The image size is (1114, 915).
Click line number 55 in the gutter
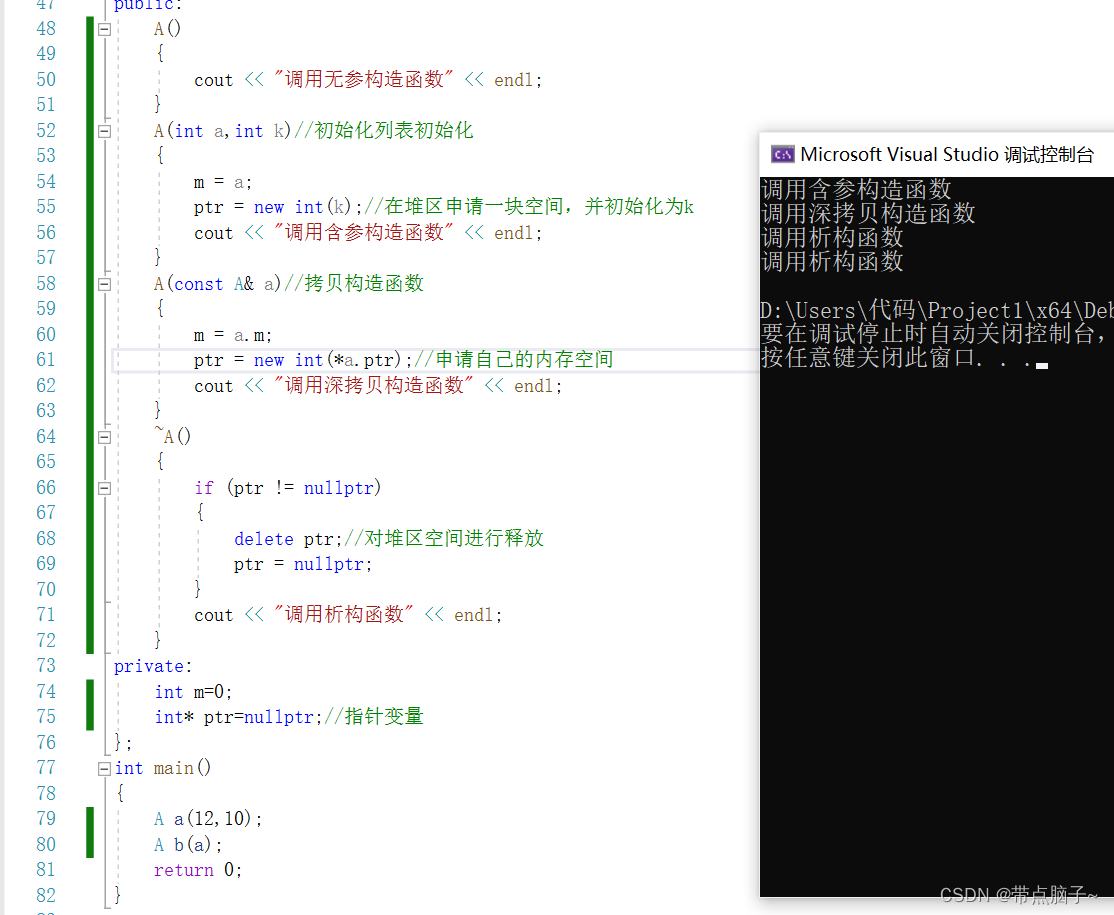tap(46, 207)
